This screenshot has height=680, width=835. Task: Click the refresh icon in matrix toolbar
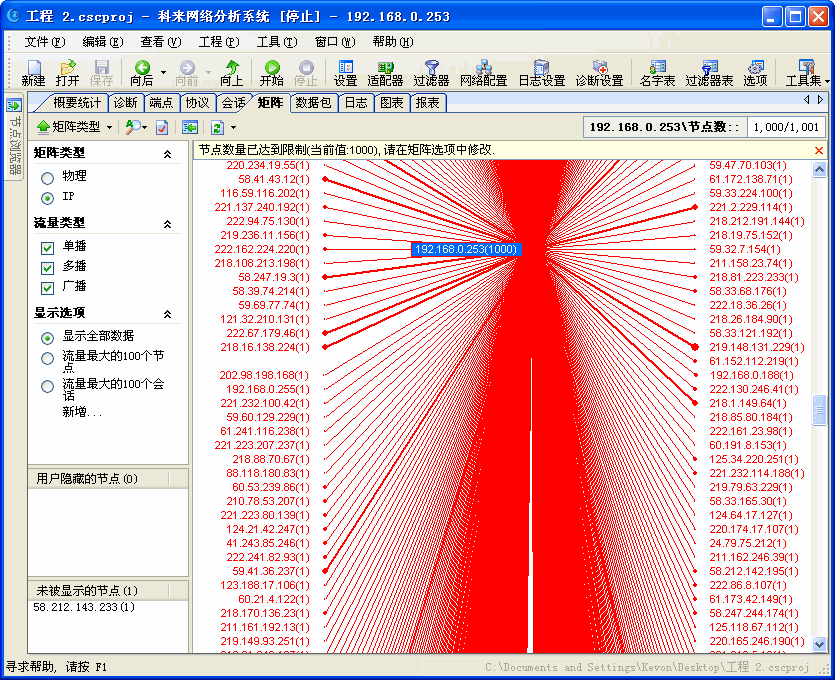pos(217,127)
